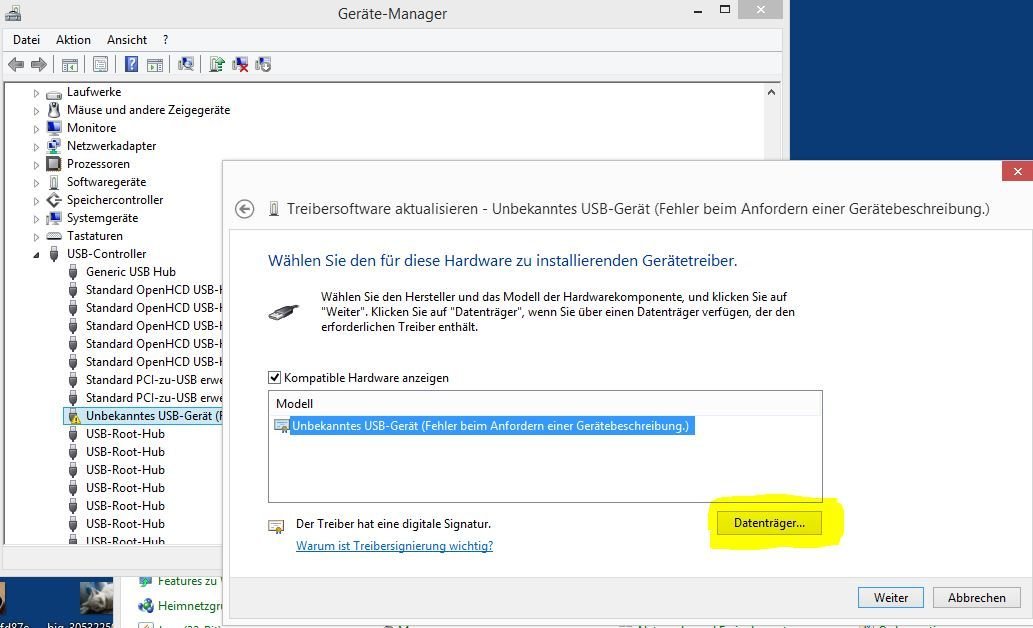
Task: Open the Ansicht menu
Action: 127,40
